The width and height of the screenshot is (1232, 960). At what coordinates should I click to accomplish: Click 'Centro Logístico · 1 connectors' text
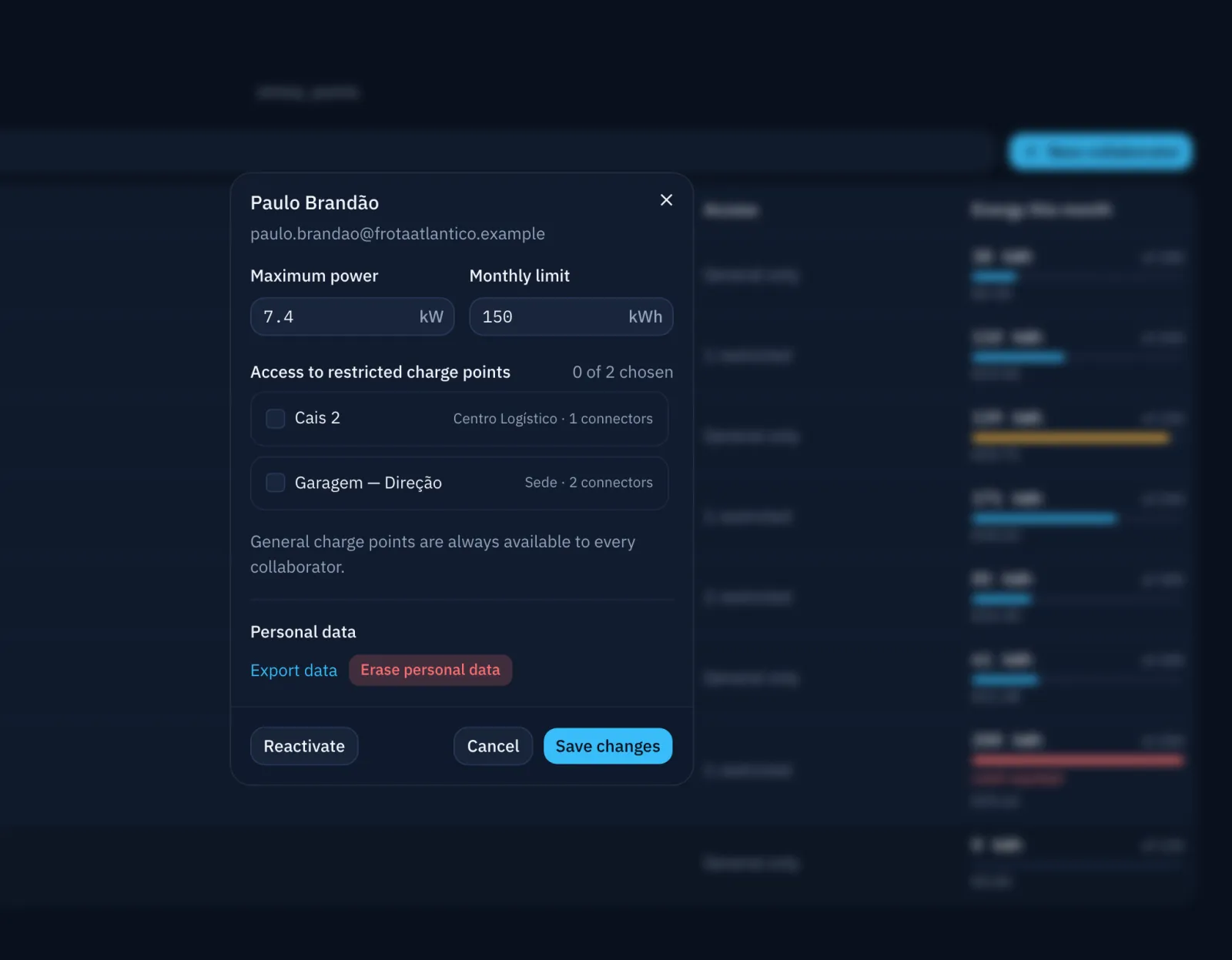coord(553,419)
